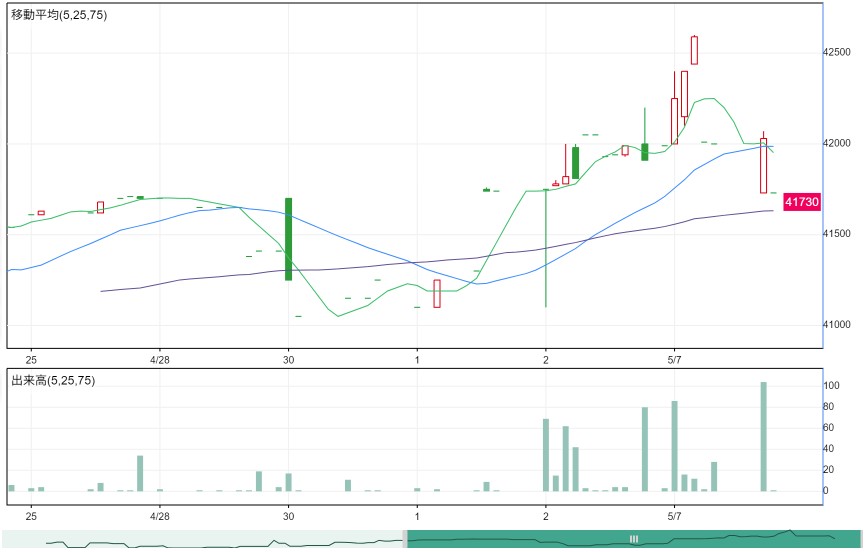Viewport: 868px width, 552px height.
Task: Click the 5/7 date under the volume chart
Action: [674, 517]
